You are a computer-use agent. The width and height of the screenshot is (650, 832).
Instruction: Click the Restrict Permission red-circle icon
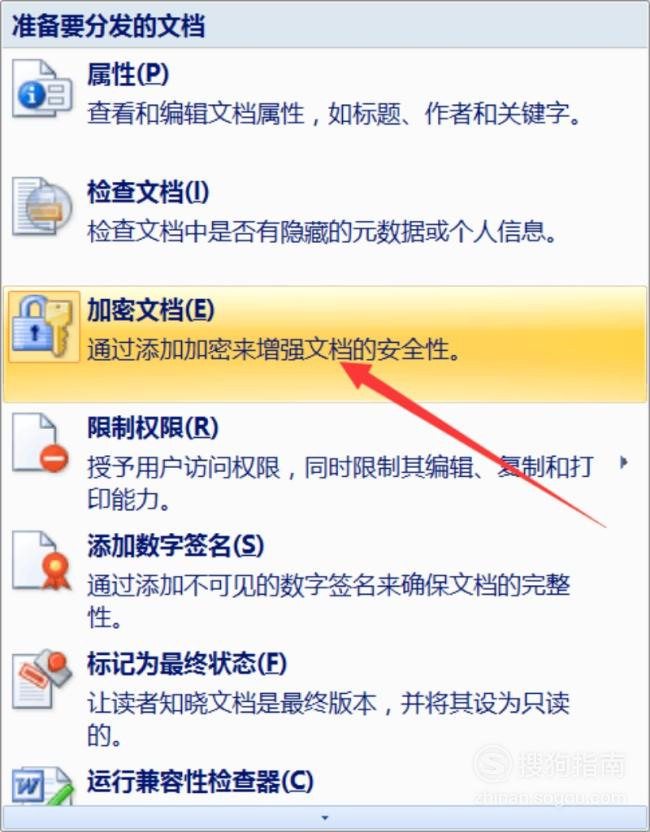[x=41, y=443]
